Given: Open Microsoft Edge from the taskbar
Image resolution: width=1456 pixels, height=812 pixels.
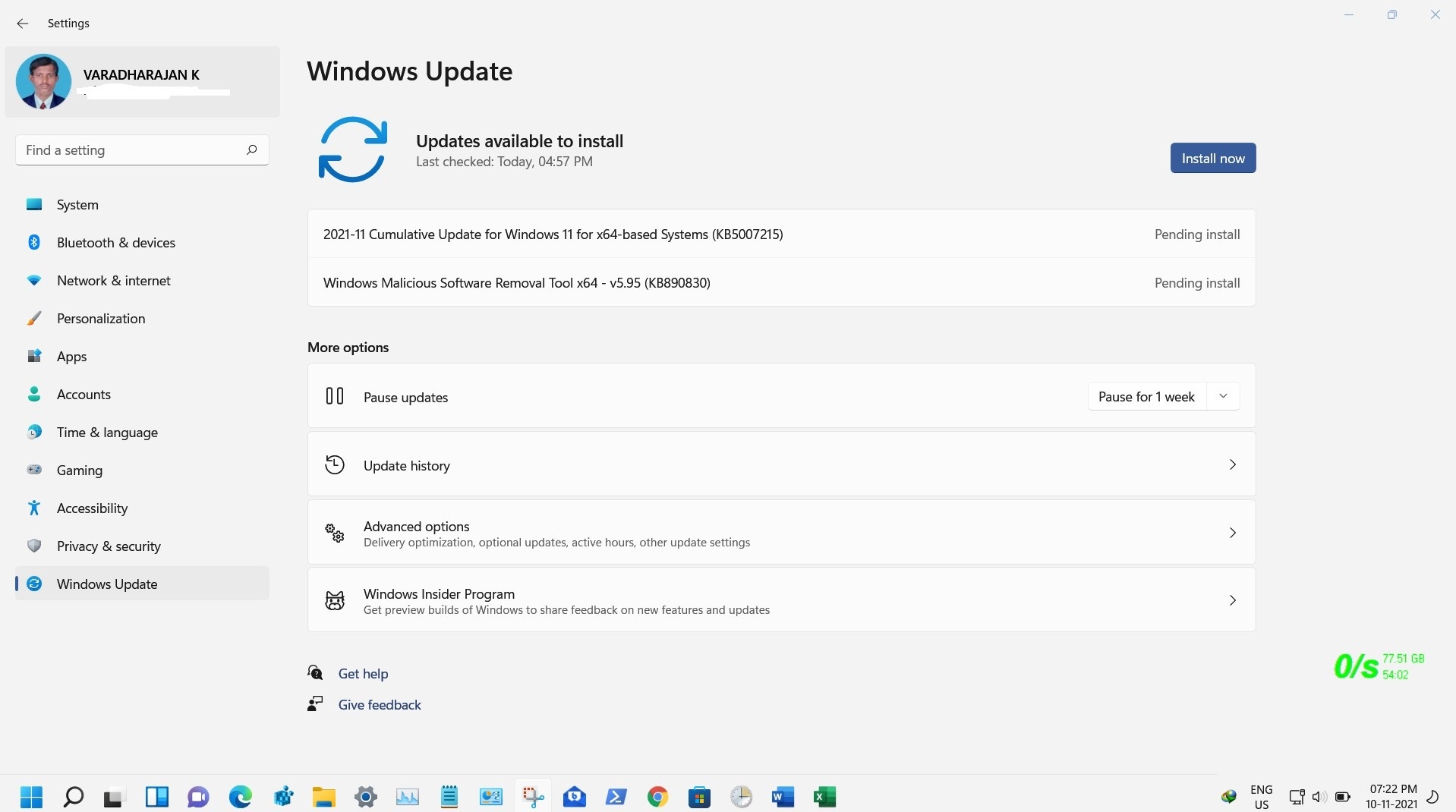Looking at the screenshot, I should [240, 797].
